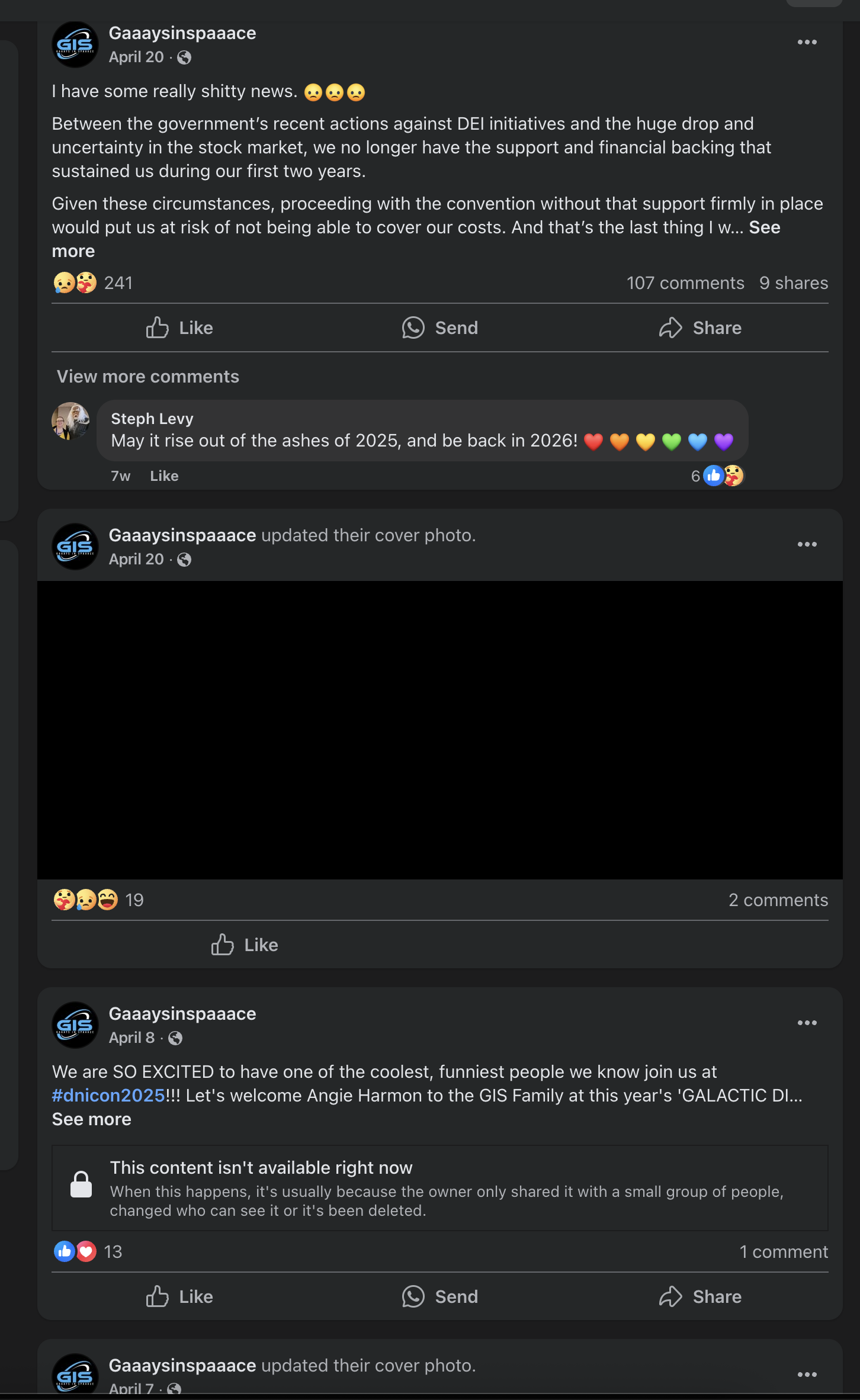Share the shitty news post

(x=700, y=327)
